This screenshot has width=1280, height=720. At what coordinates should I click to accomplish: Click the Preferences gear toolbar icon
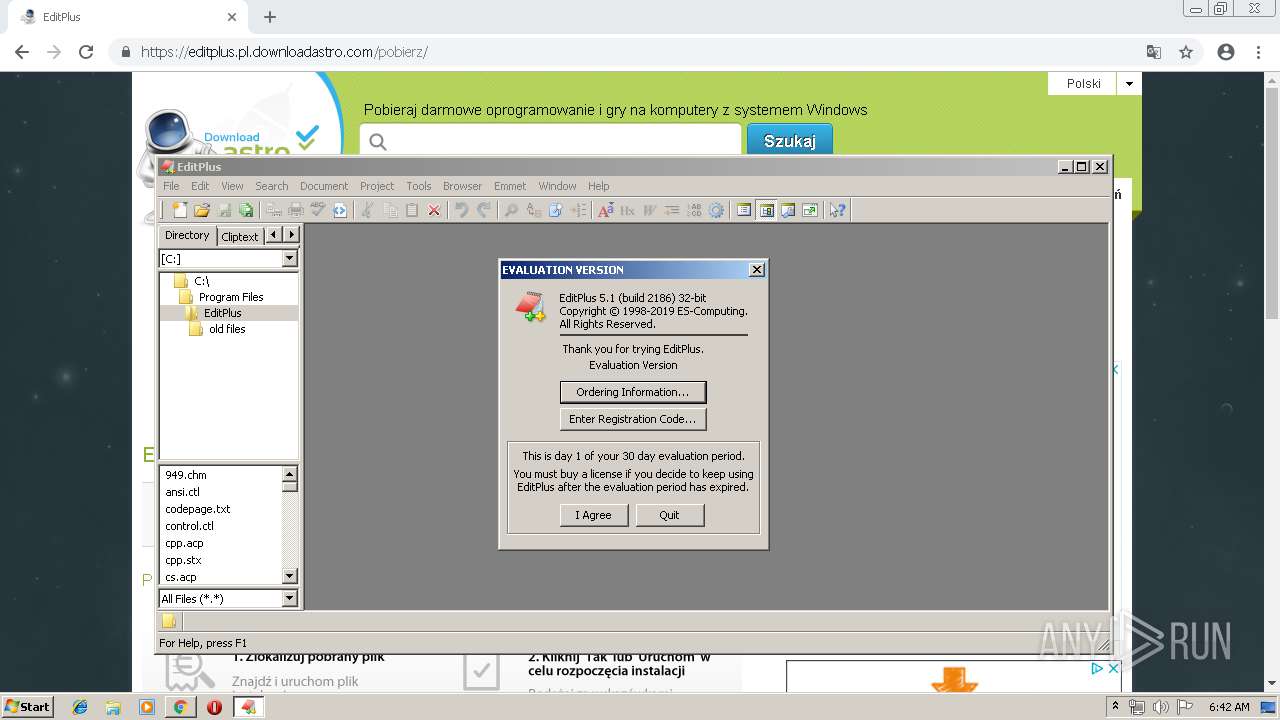[x=716, y=210]
